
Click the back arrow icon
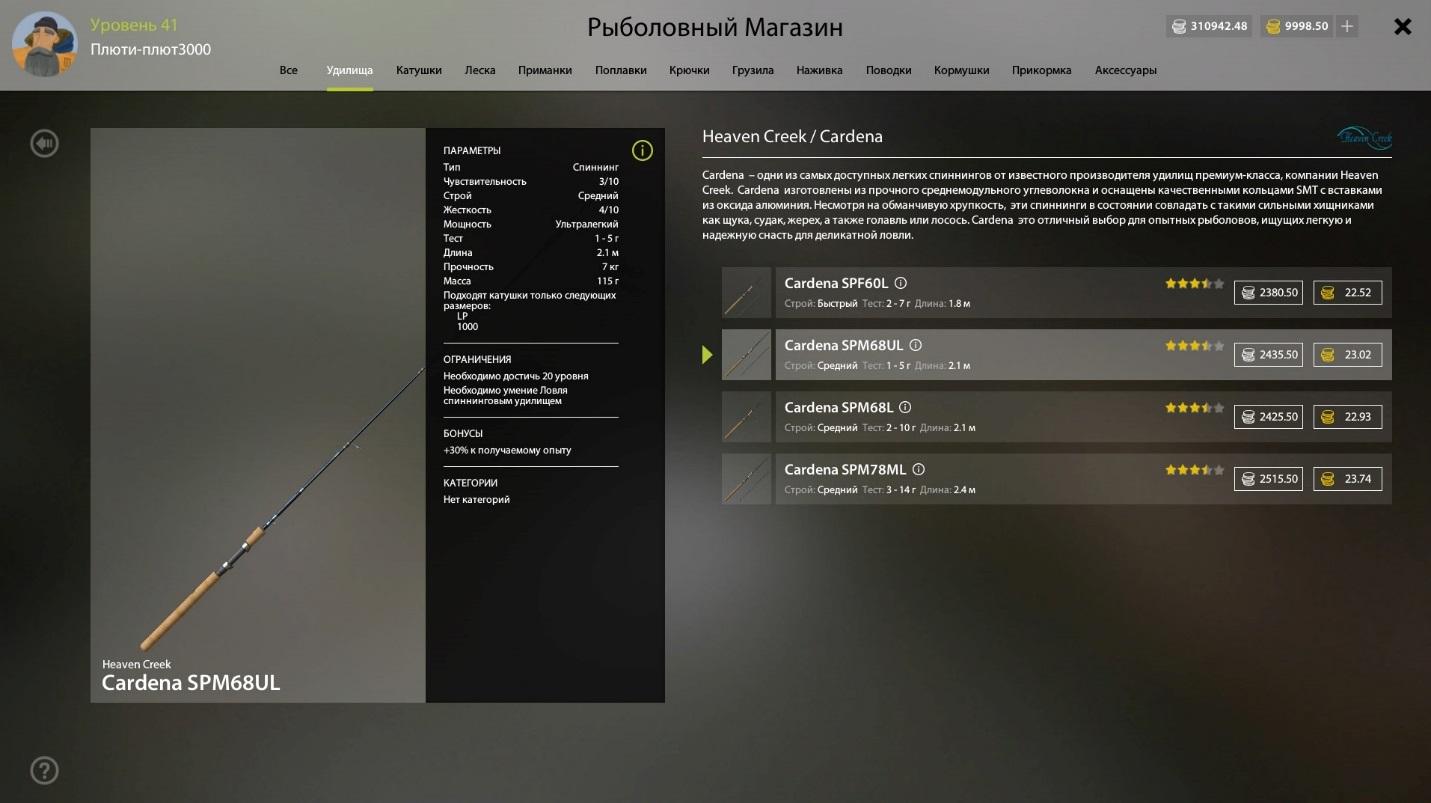44,144
